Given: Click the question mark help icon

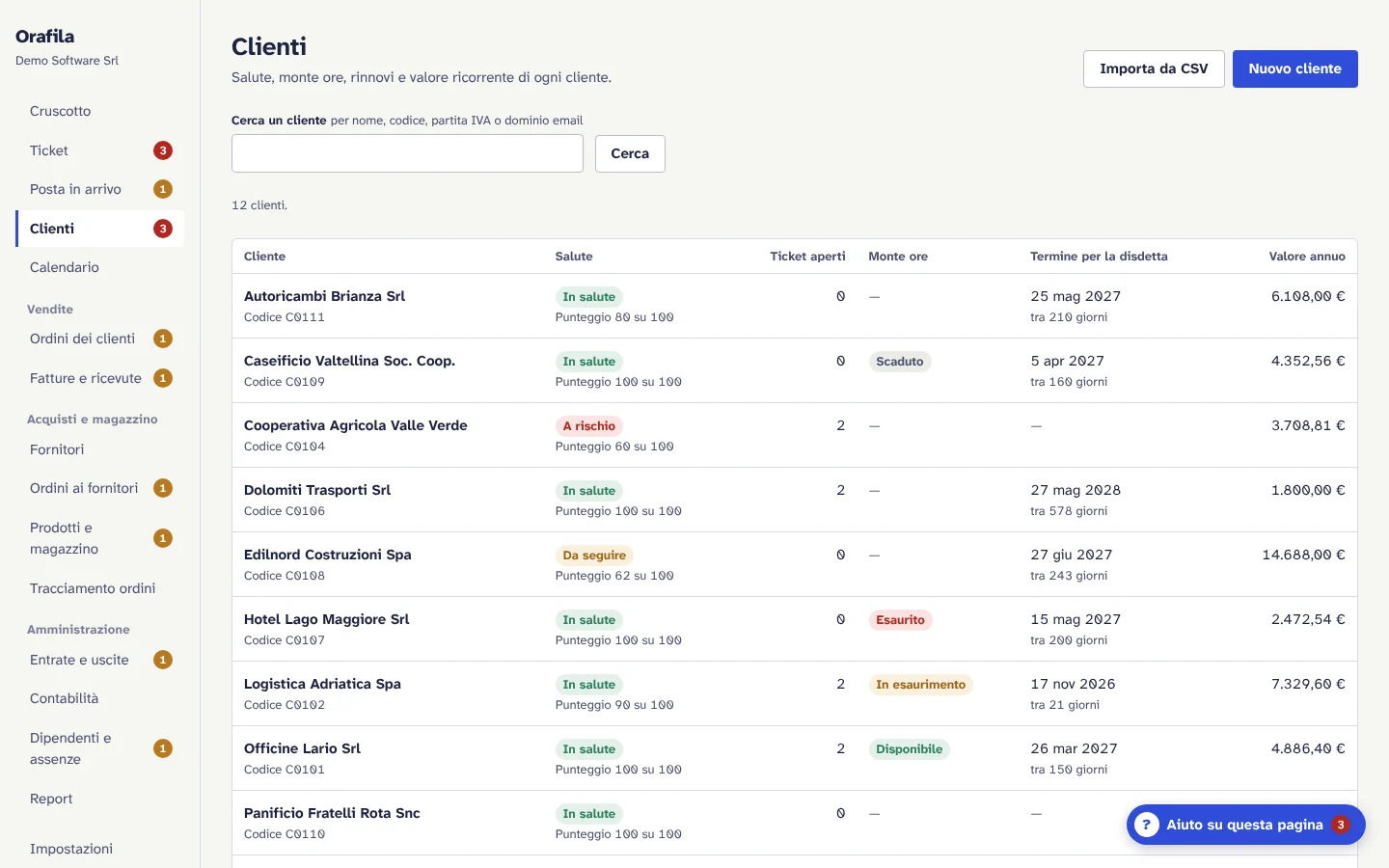Looking at the screenshot, I should click(1146, 825).
